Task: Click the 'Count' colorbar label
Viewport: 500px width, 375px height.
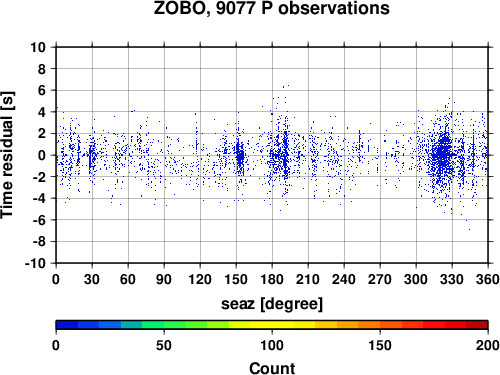Action: pos(272,368)
